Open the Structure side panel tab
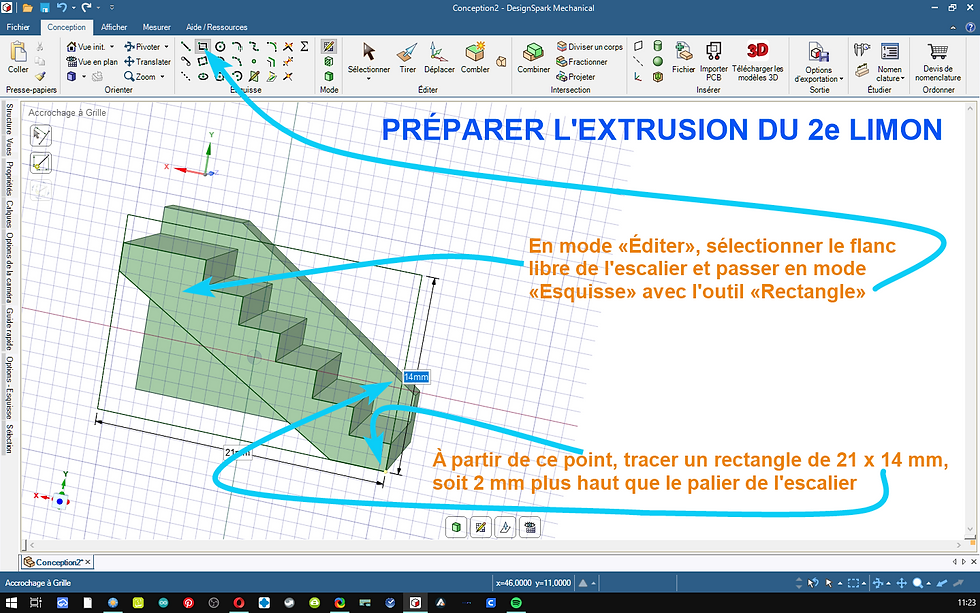Screen dimensions: 980x613 pos(9,120)
